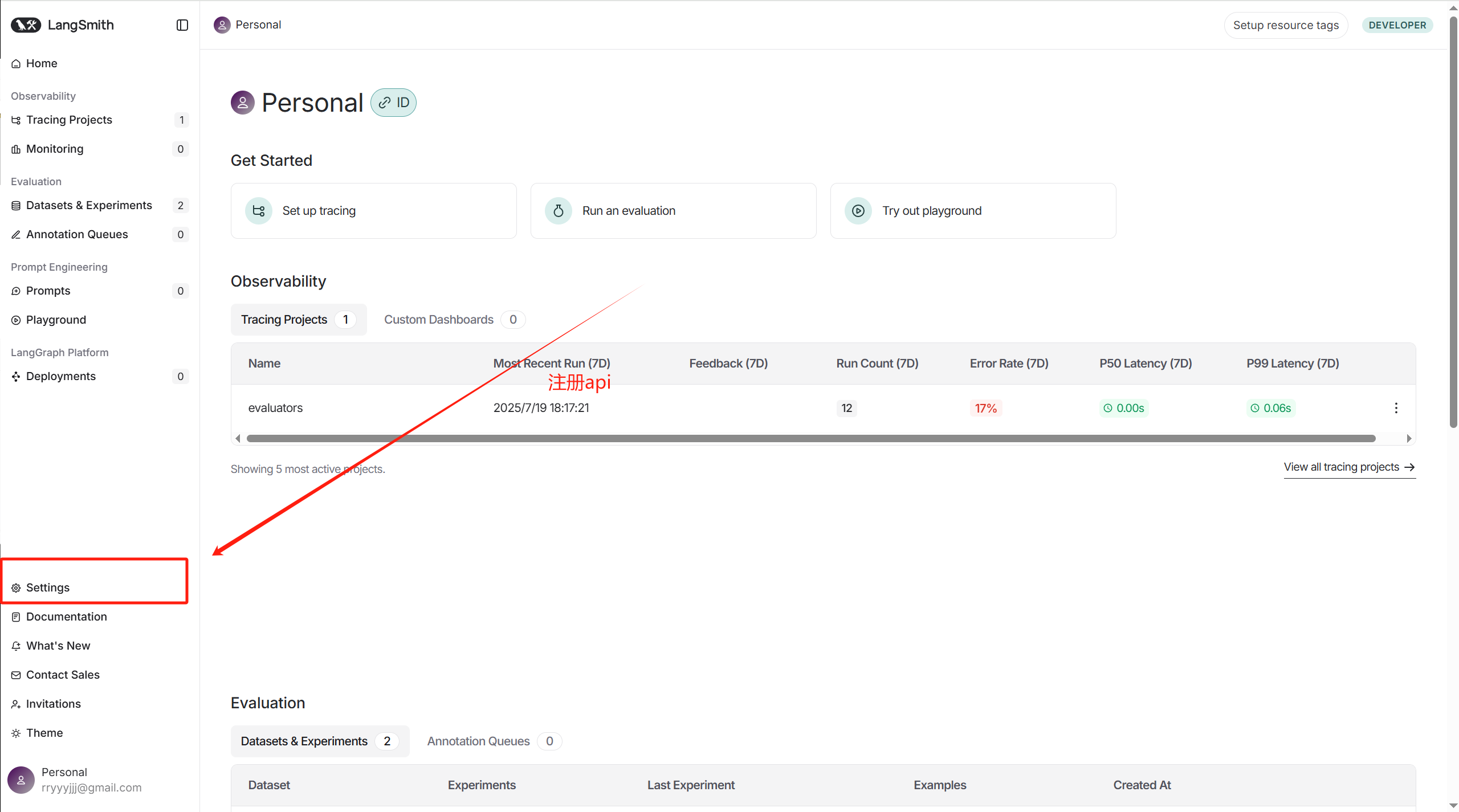Click the Personal workspace breadcrumb

coord(248,25)
